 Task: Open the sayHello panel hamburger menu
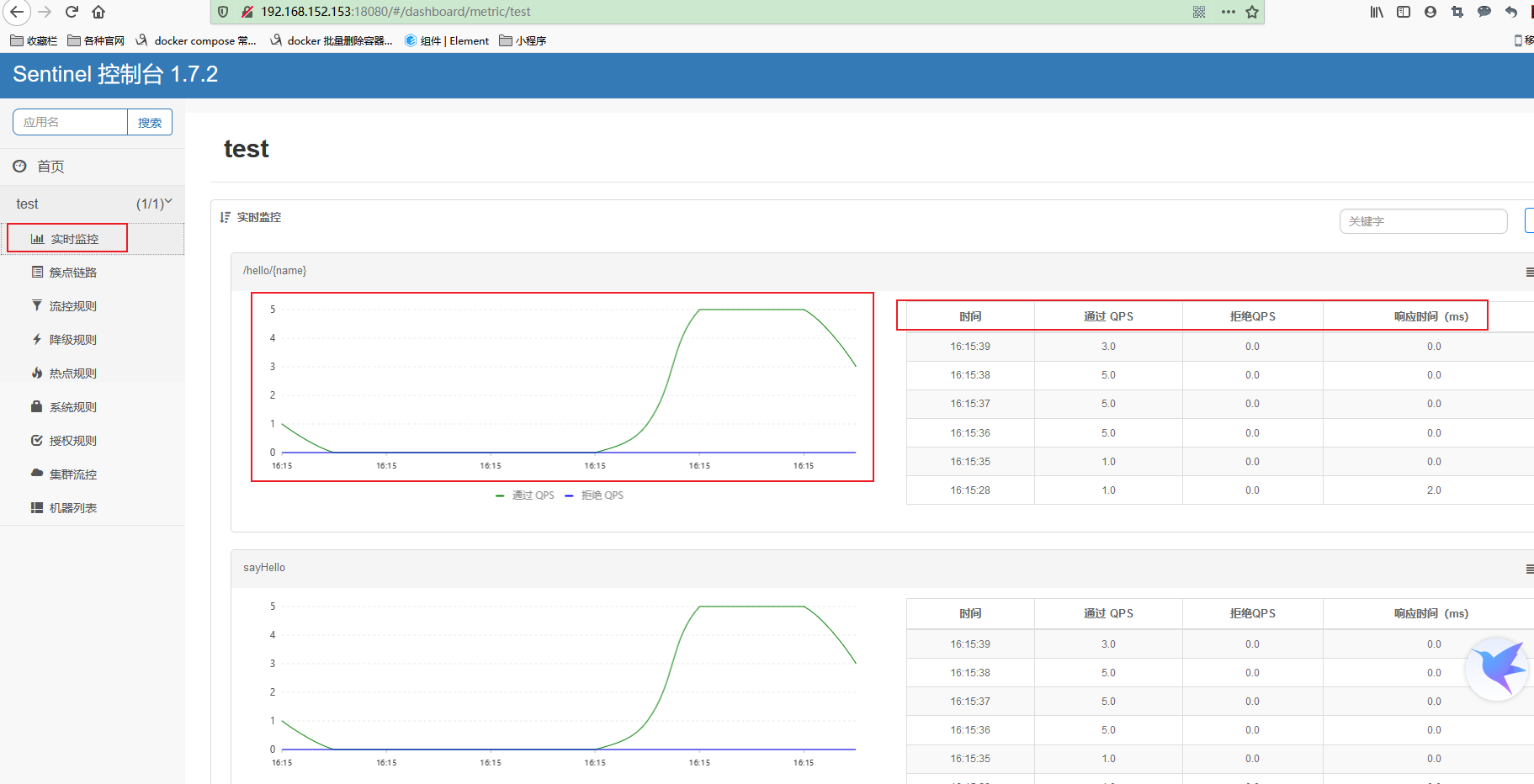click(x=1529, y=569)
